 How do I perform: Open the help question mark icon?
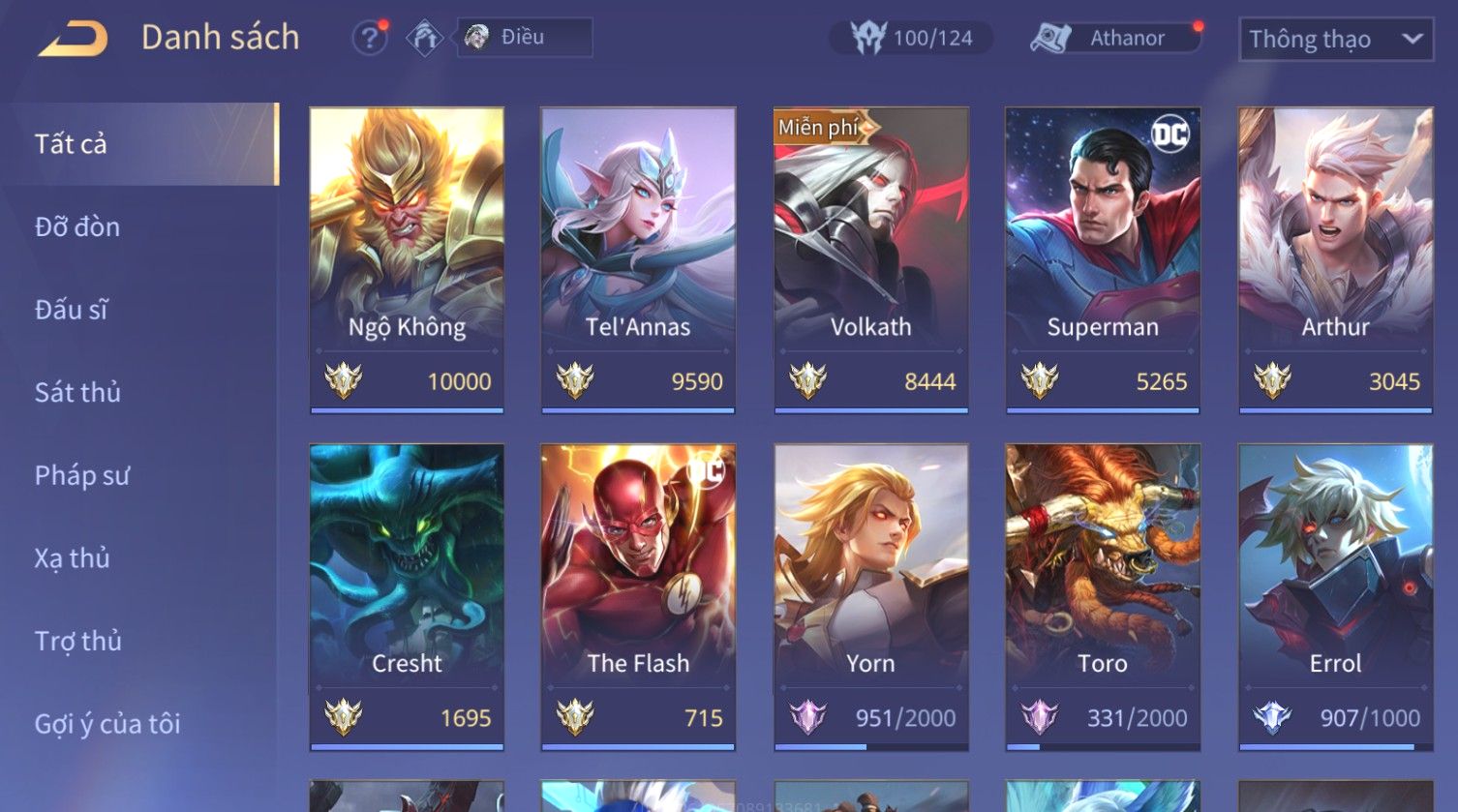pos(369,38)
